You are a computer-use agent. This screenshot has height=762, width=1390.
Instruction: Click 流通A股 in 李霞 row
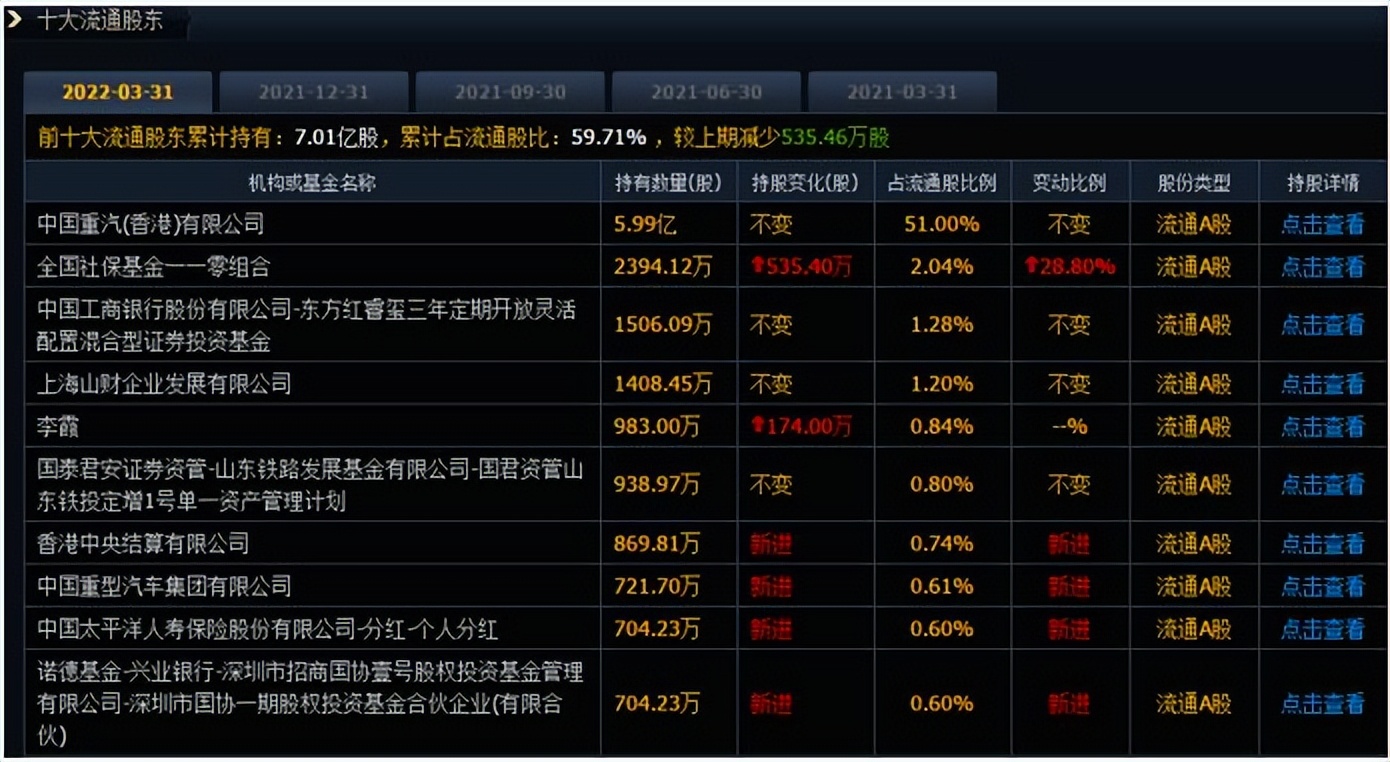1194,427
